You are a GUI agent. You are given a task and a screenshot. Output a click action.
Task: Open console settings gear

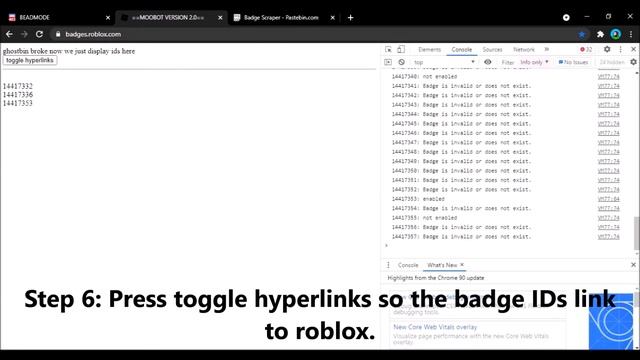click(633, 62)
